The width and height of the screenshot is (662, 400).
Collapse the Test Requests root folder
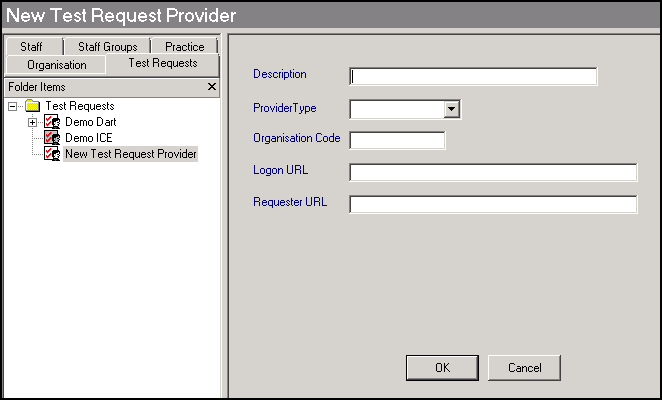(13, 106)
